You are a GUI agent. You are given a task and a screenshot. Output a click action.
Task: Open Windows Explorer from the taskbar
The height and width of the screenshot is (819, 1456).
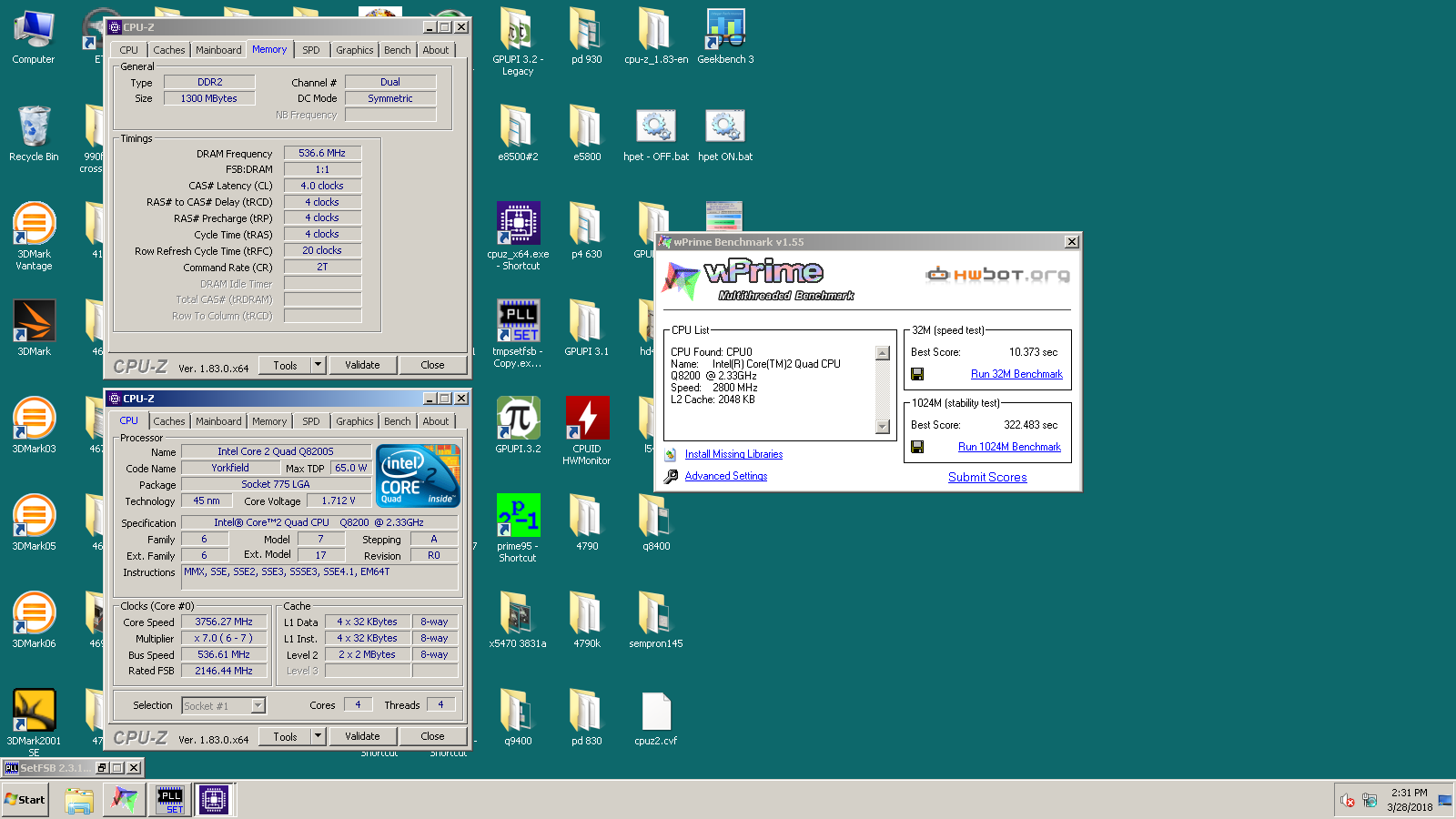coord(79,800)
